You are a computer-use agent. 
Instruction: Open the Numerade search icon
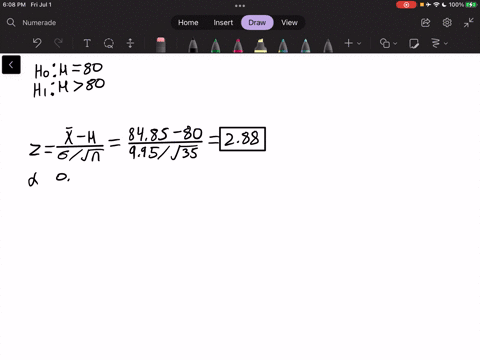click(11, 23)
